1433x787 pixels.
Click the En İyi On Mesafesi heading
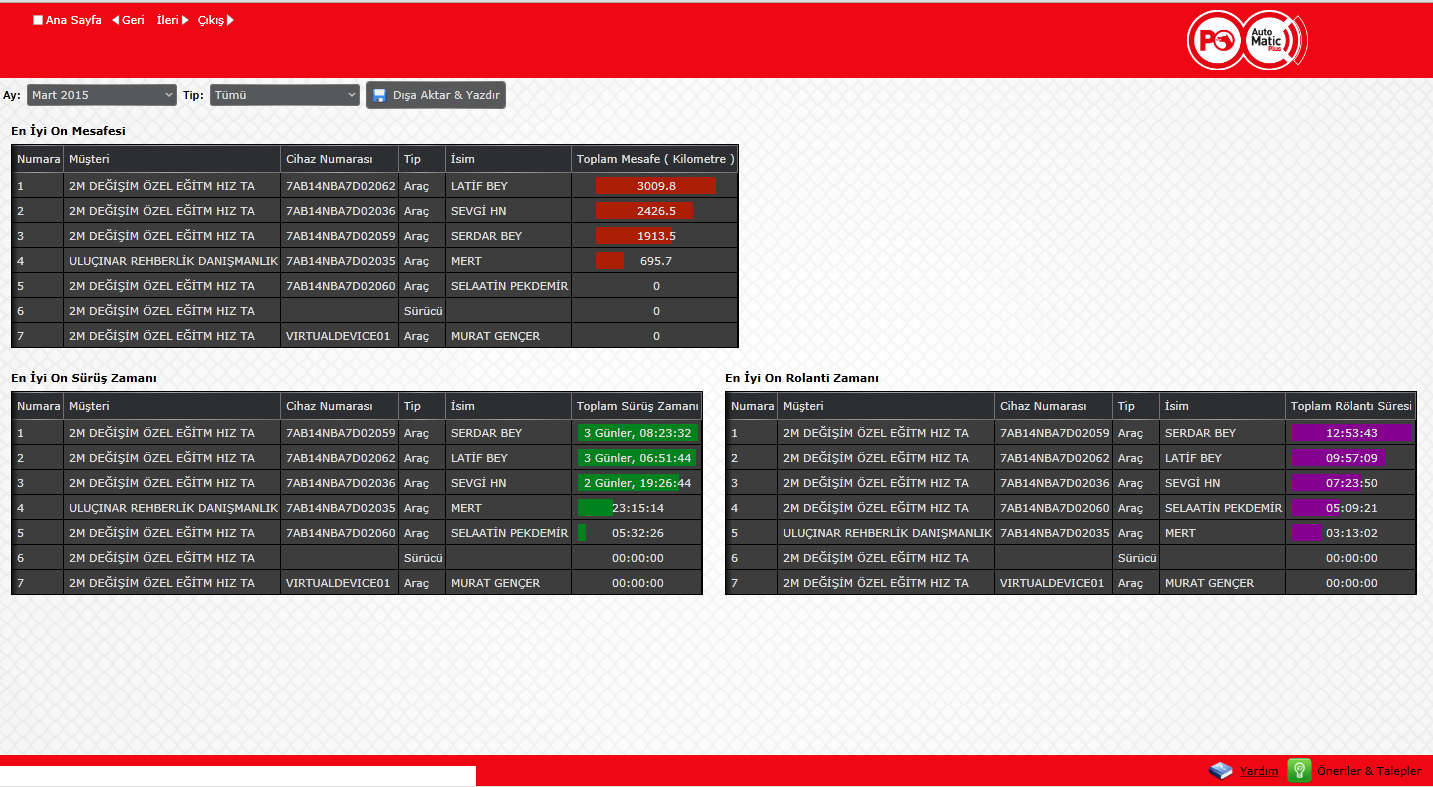click(x=68, y=131)
